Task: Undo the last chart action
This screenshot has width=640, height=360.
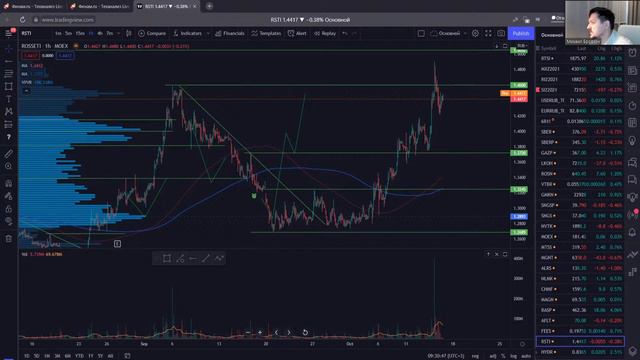Action: point(345,33)
